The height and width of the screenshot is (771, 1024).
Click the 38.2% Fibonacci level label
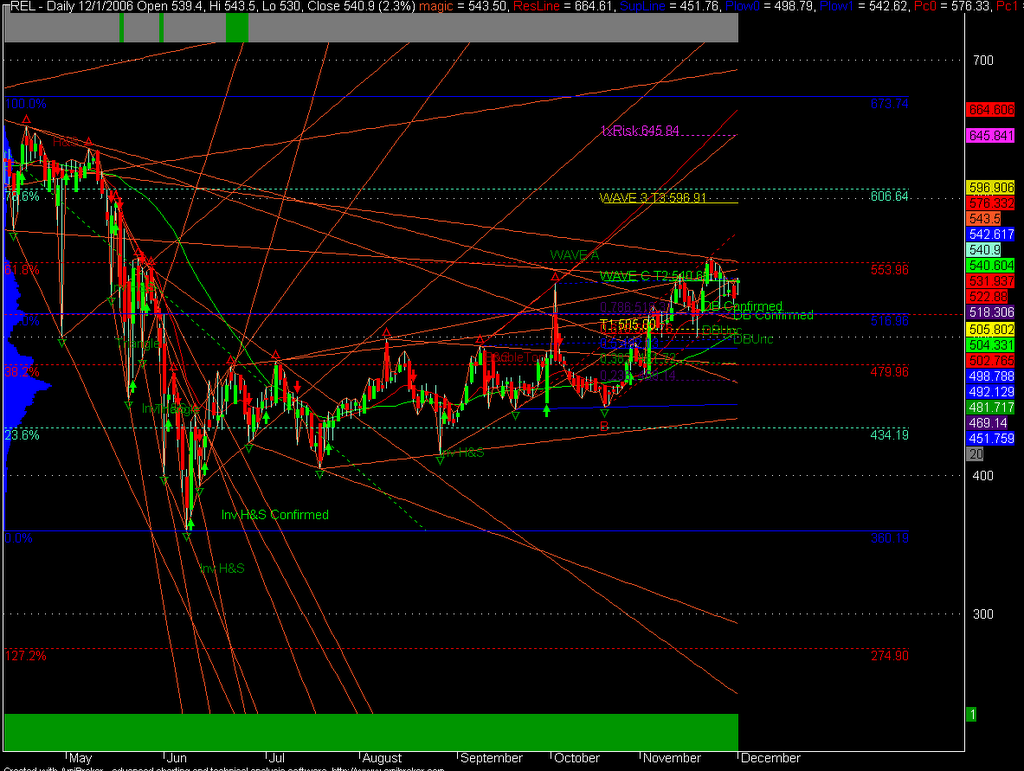(x=22, y=372)
